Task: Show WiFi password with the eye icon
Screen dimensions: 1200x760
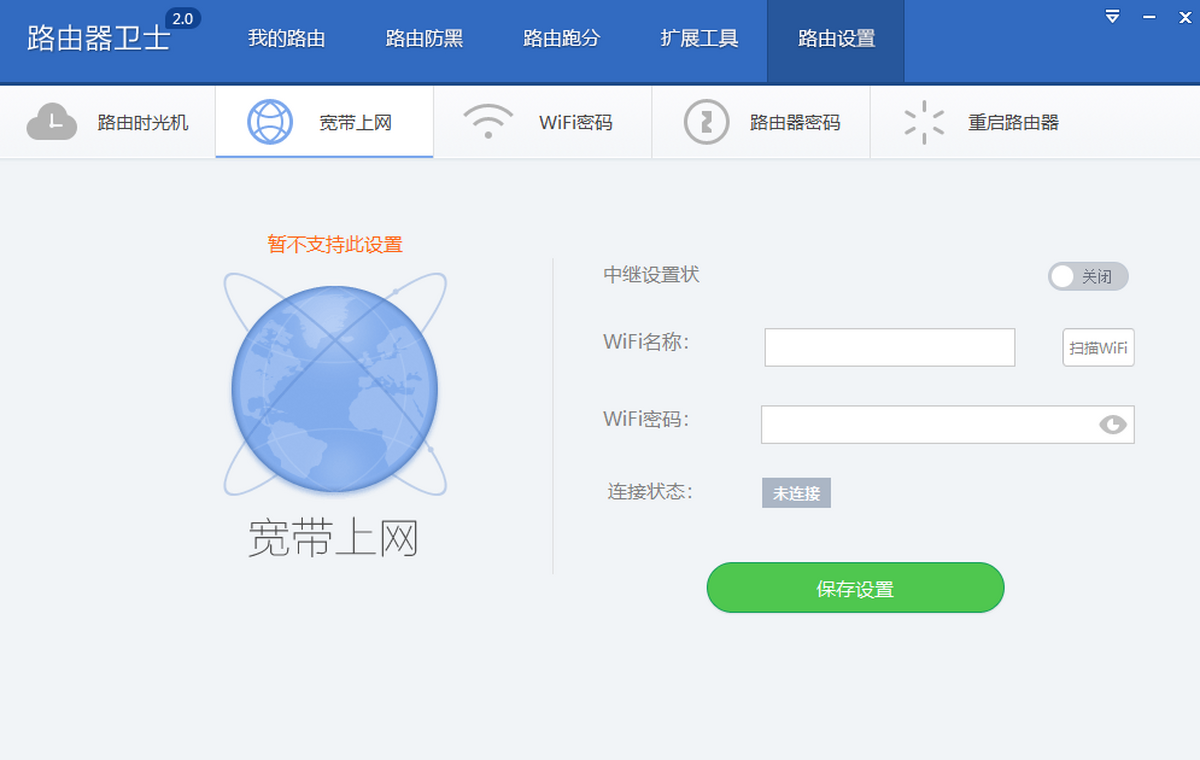Action: point(1112,425)
